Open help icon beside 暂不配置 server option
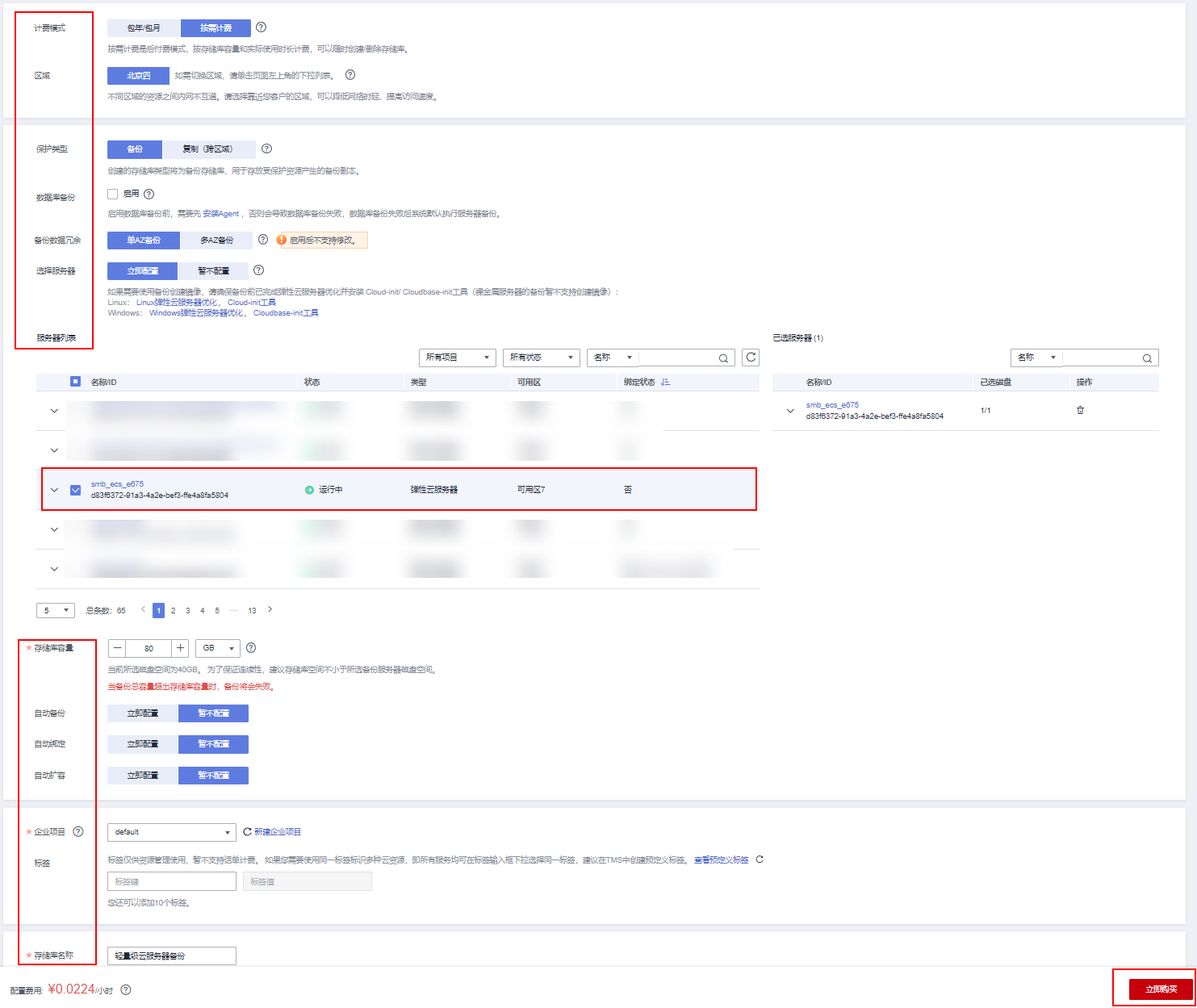This screenshot has width=1197, height=1008. [x=259, y=270]
